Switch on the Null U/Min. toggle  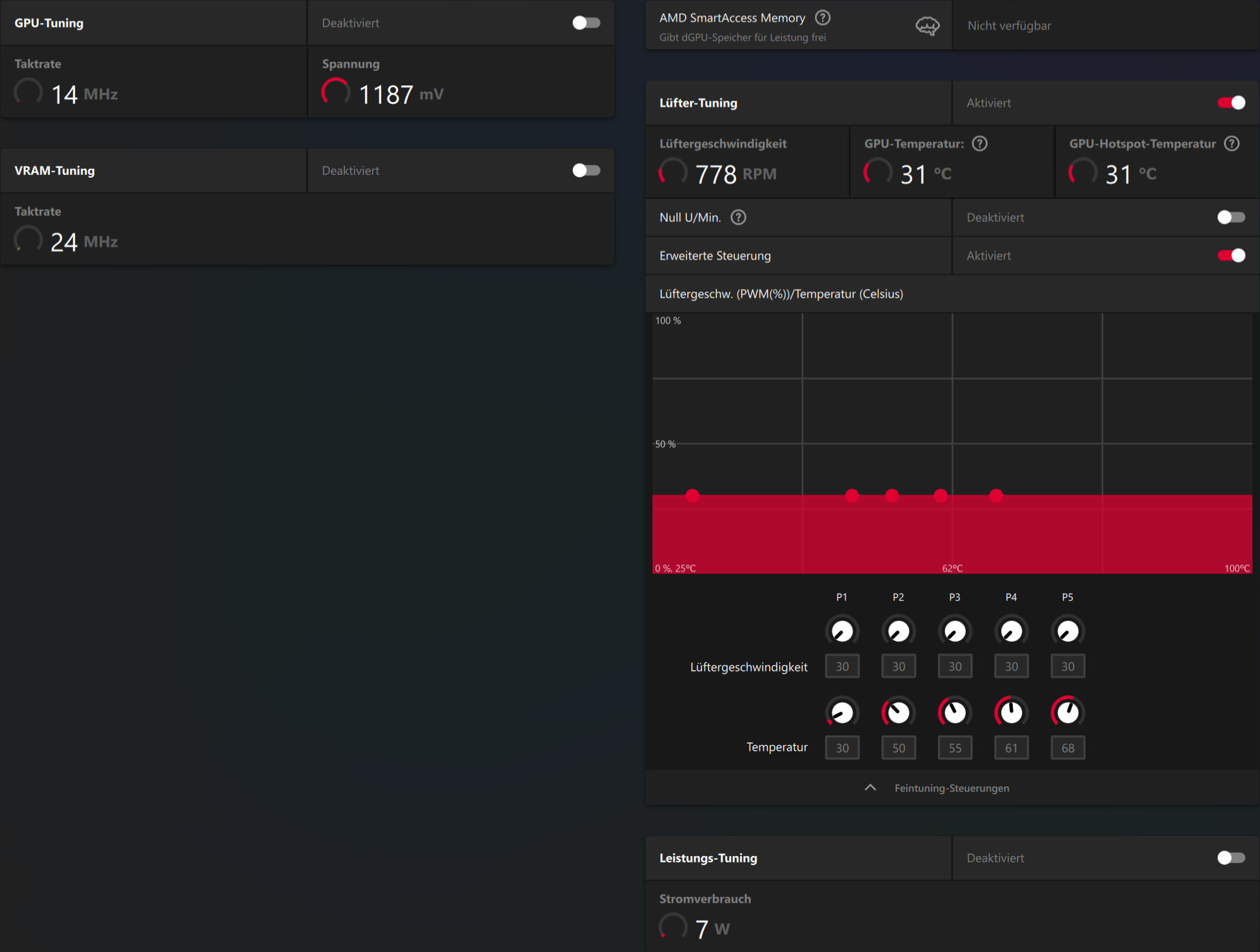1231,217
